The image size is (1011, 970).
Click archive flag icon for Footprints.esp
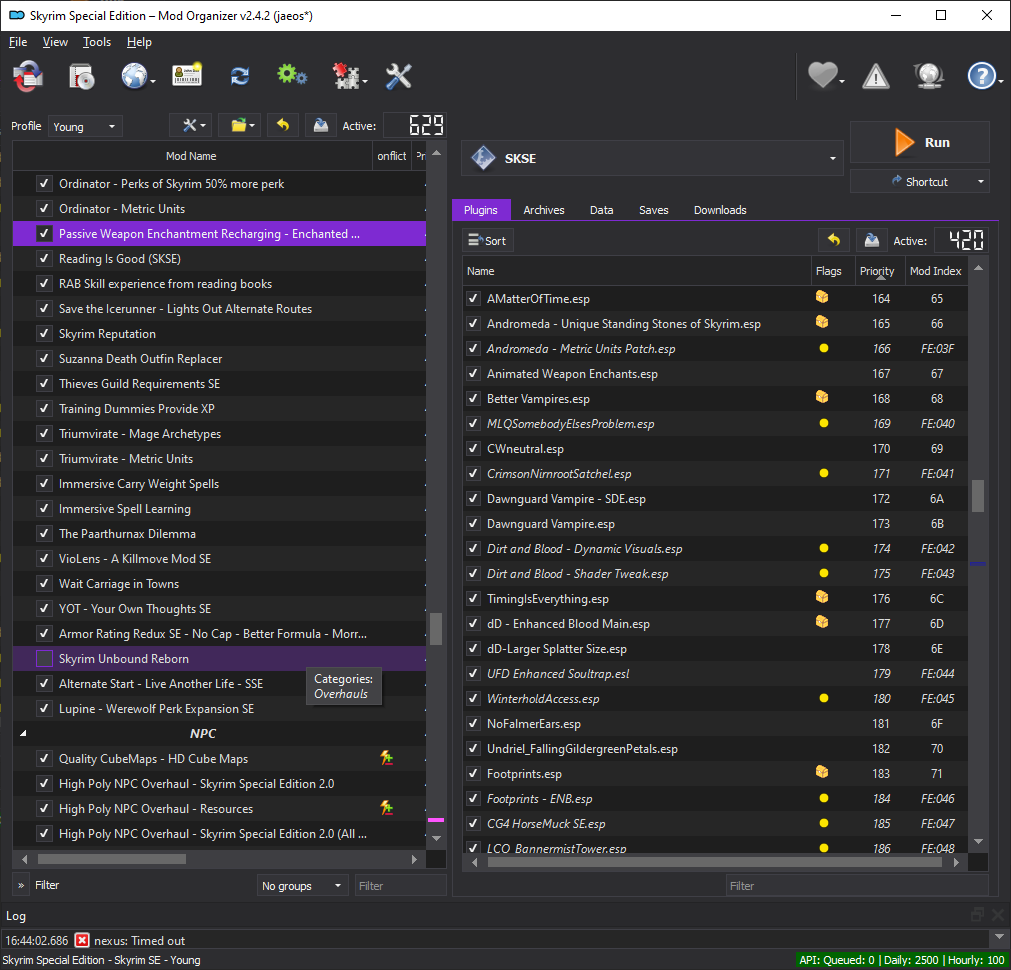click(x=822, y=772)
